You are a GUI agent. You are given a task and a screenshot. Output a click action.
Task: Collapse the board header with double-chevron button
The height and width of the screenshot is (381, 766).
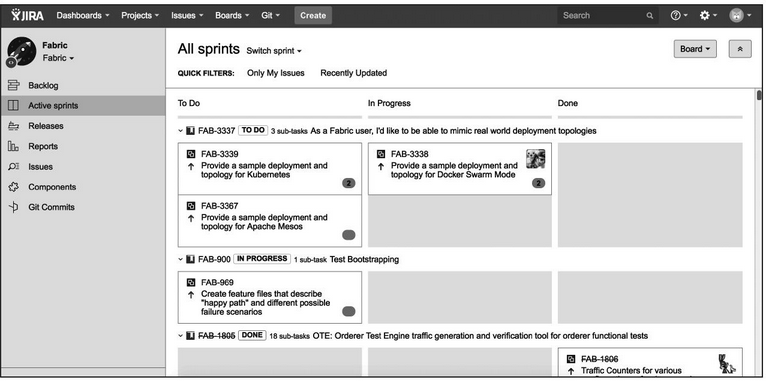pos(740,49)
